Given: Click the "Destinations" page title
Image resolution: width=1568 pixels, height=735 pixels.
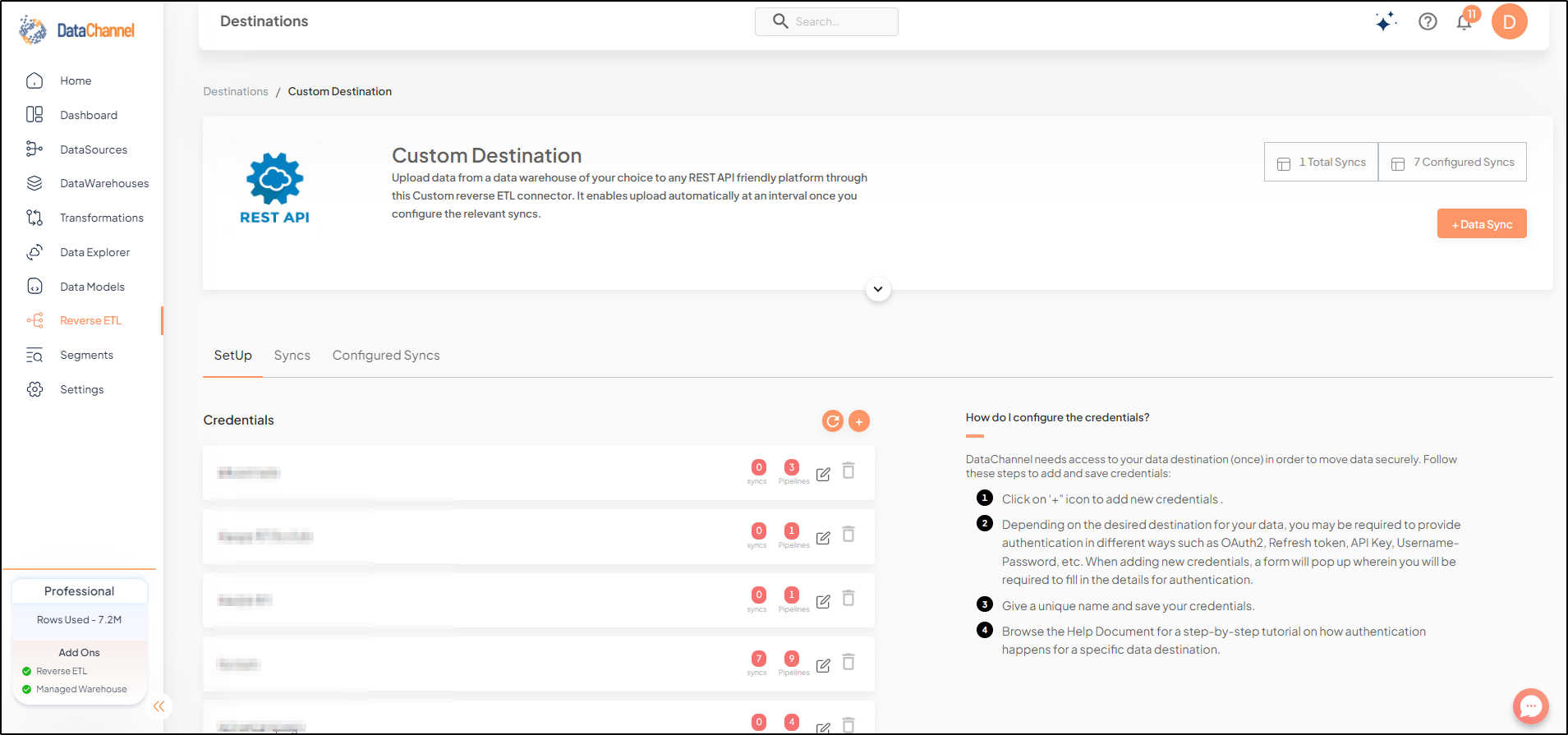Looking at the screenshot, I should 264,21.
